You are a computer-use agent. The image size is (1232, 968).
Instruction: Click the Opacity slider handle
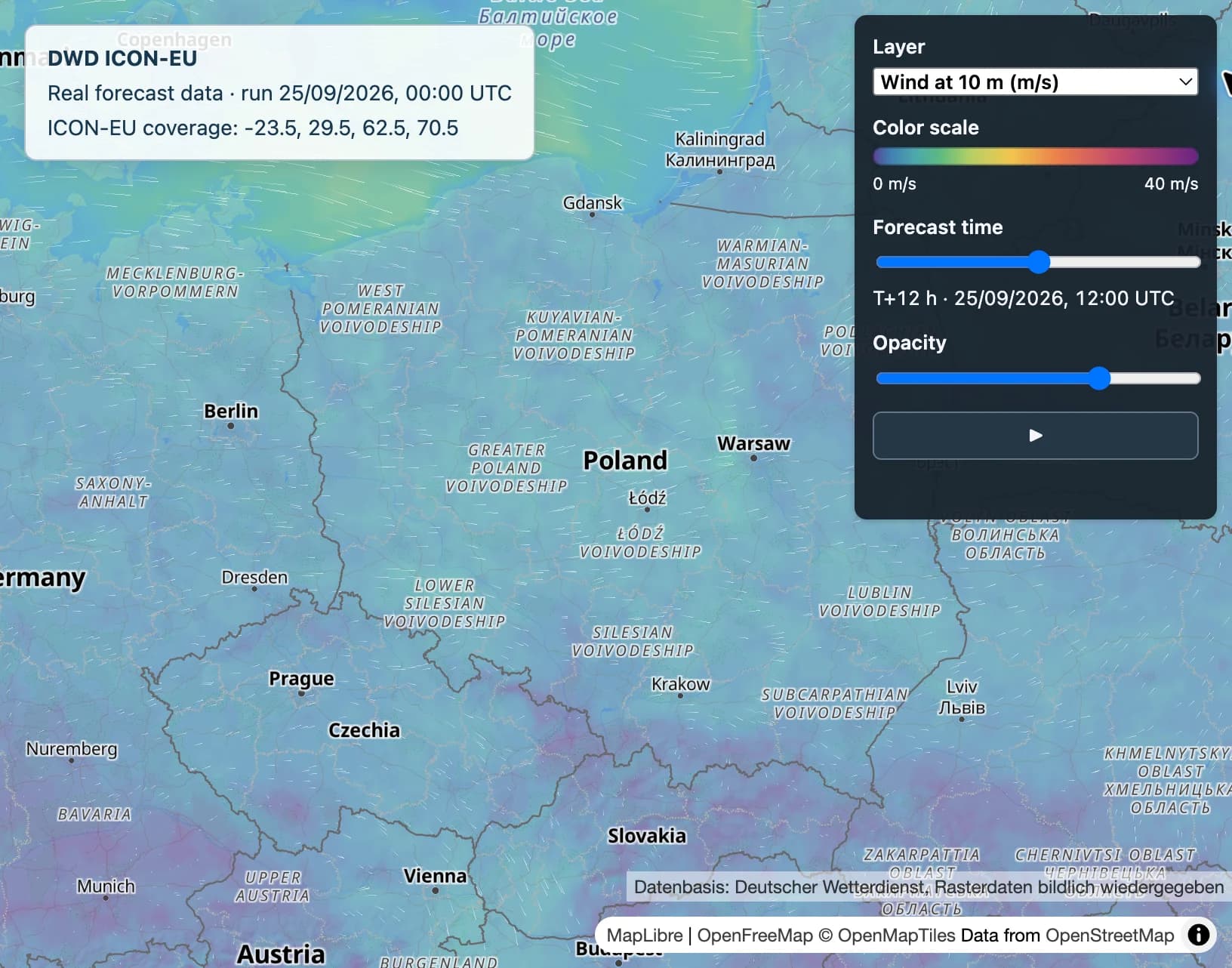tap(1099, 378)
